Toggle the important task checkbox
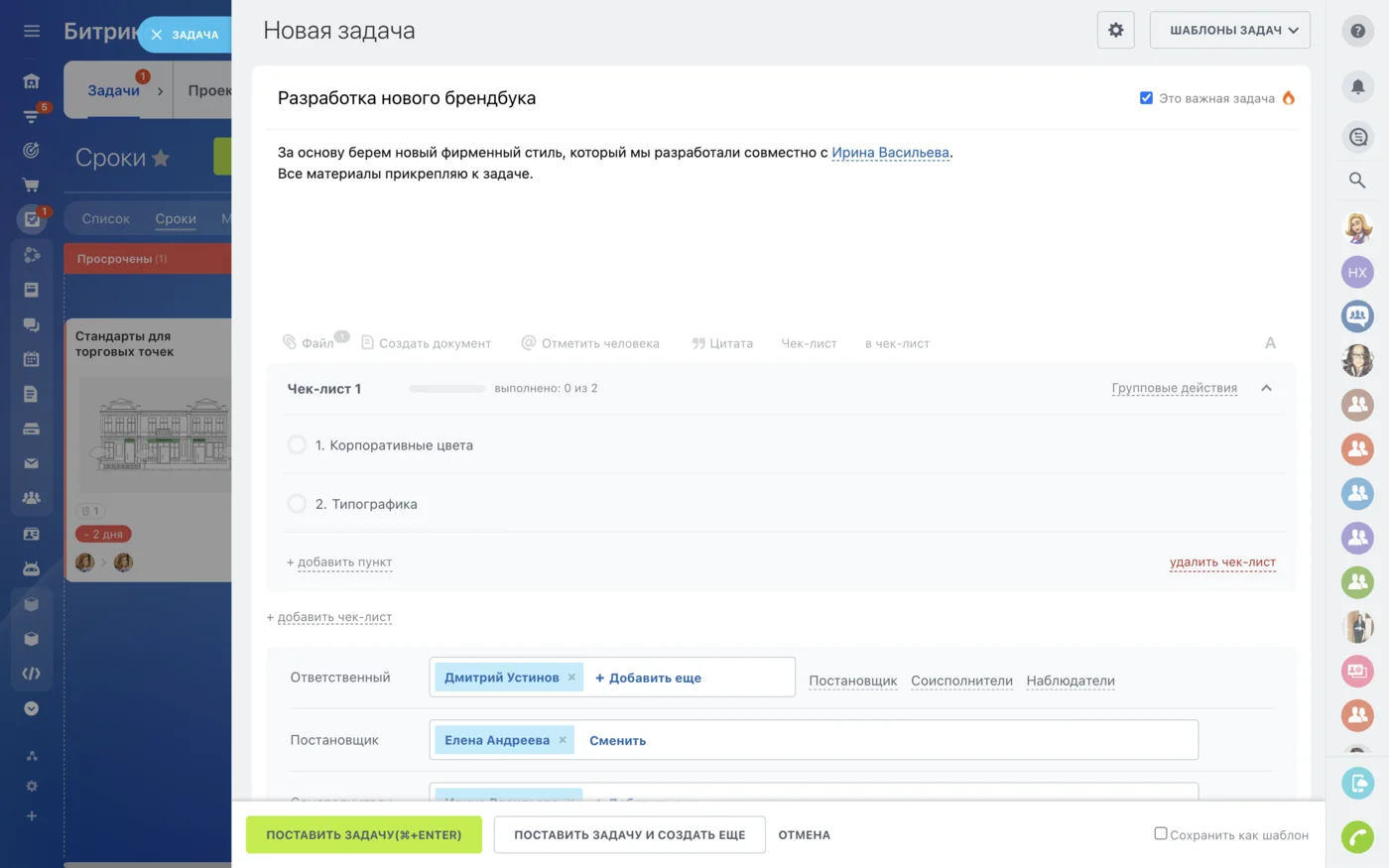Viewport: 1389px width, 868px height. (1146, 98)
